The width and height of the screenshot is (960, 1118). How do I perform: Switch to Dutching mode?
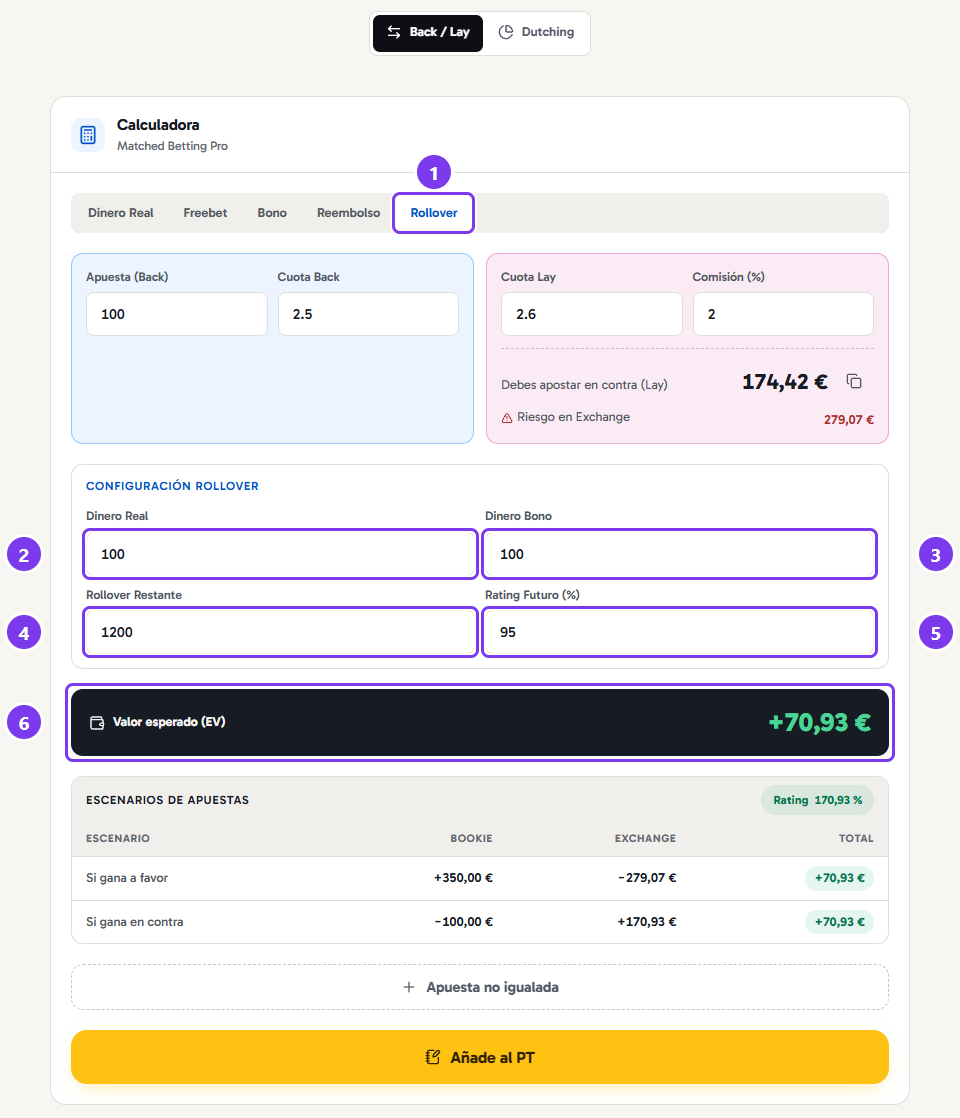click(536, 32)
